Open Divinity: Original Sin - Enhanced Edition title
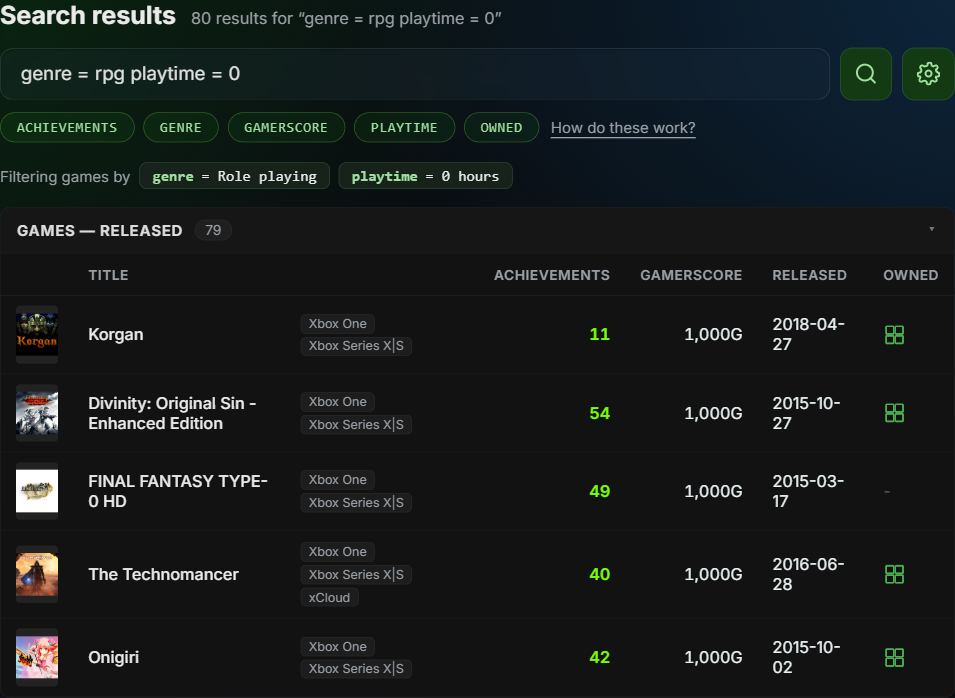 point(172,413)
